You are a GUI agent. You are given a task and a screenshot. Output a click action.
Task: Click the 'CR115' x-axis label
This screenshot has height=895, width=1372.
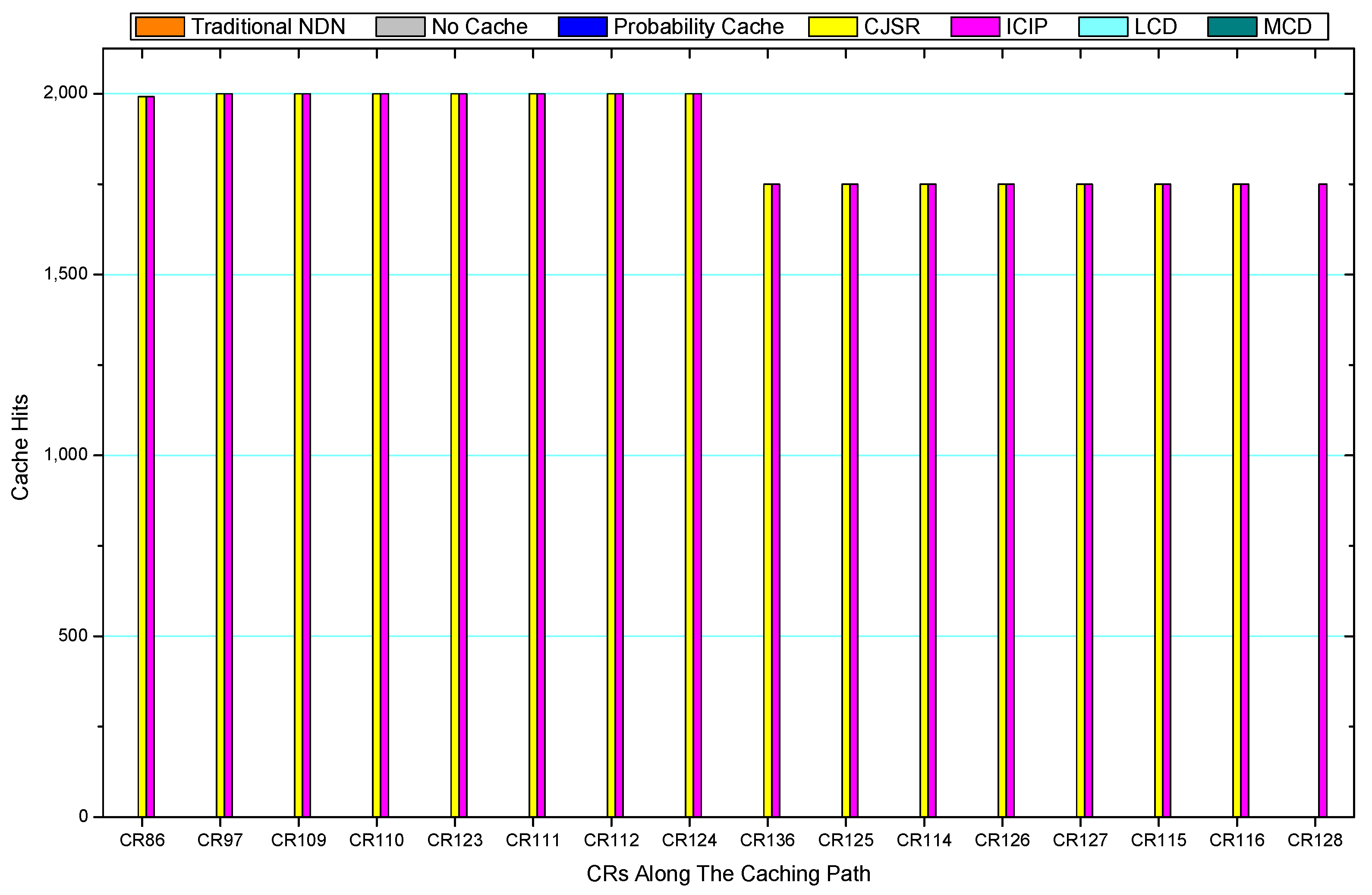click(x=1159, y=840)
